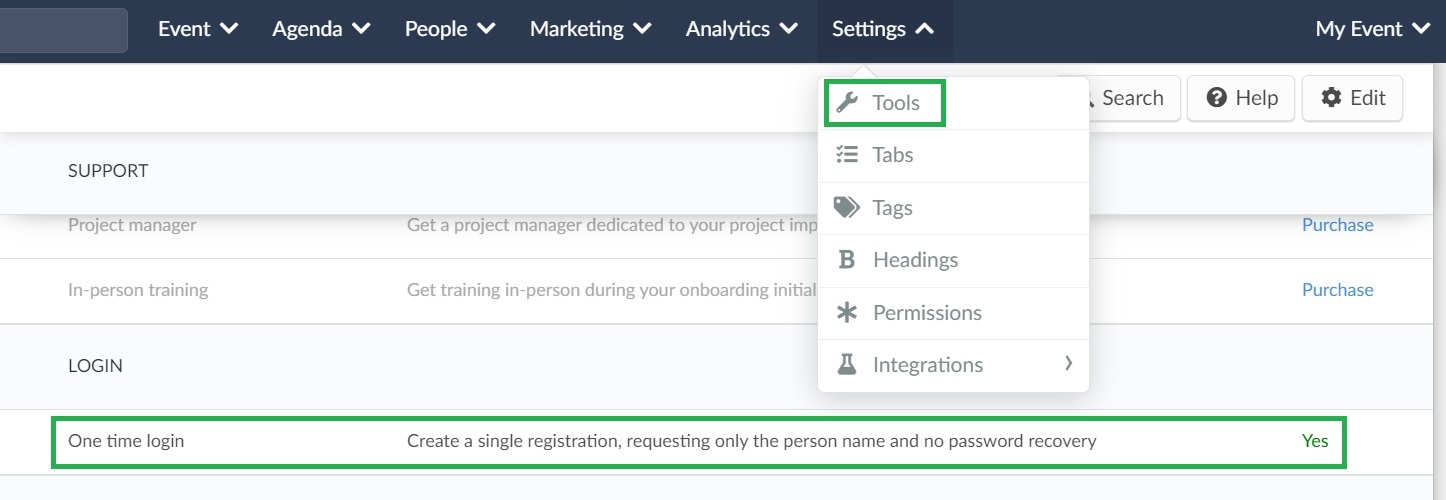The image size is (1446, 500).
Task: Click the wrench icon next to Tools
Action: point(847,102)
